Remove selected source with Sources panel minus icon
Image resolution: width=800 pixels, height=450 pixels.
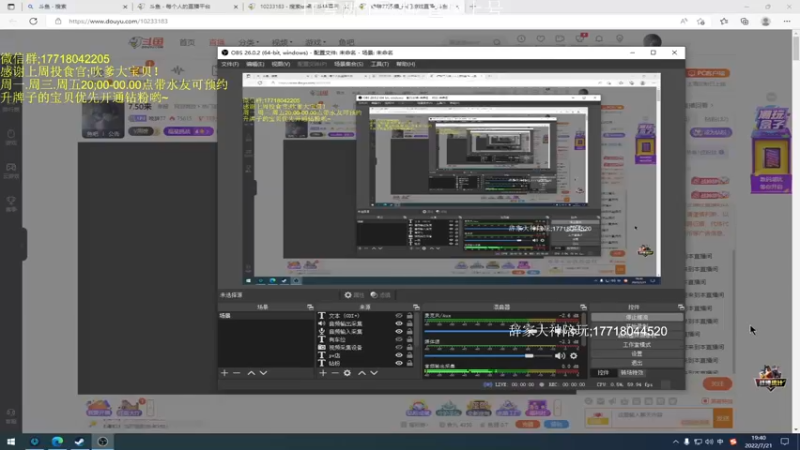[x=335, y=373]
